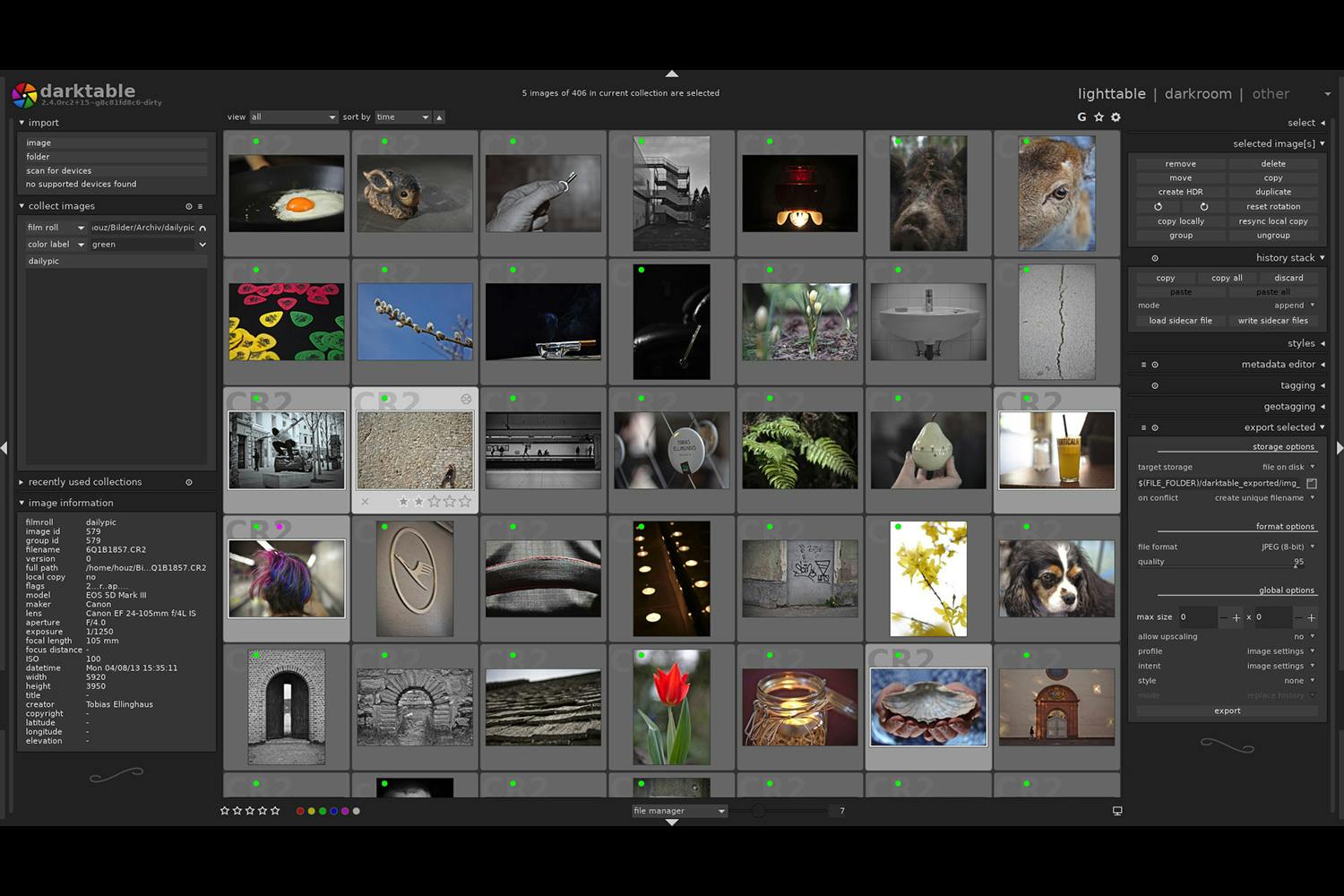
Task: Click the recently used collections presets icon
Action: click(189, 482)
